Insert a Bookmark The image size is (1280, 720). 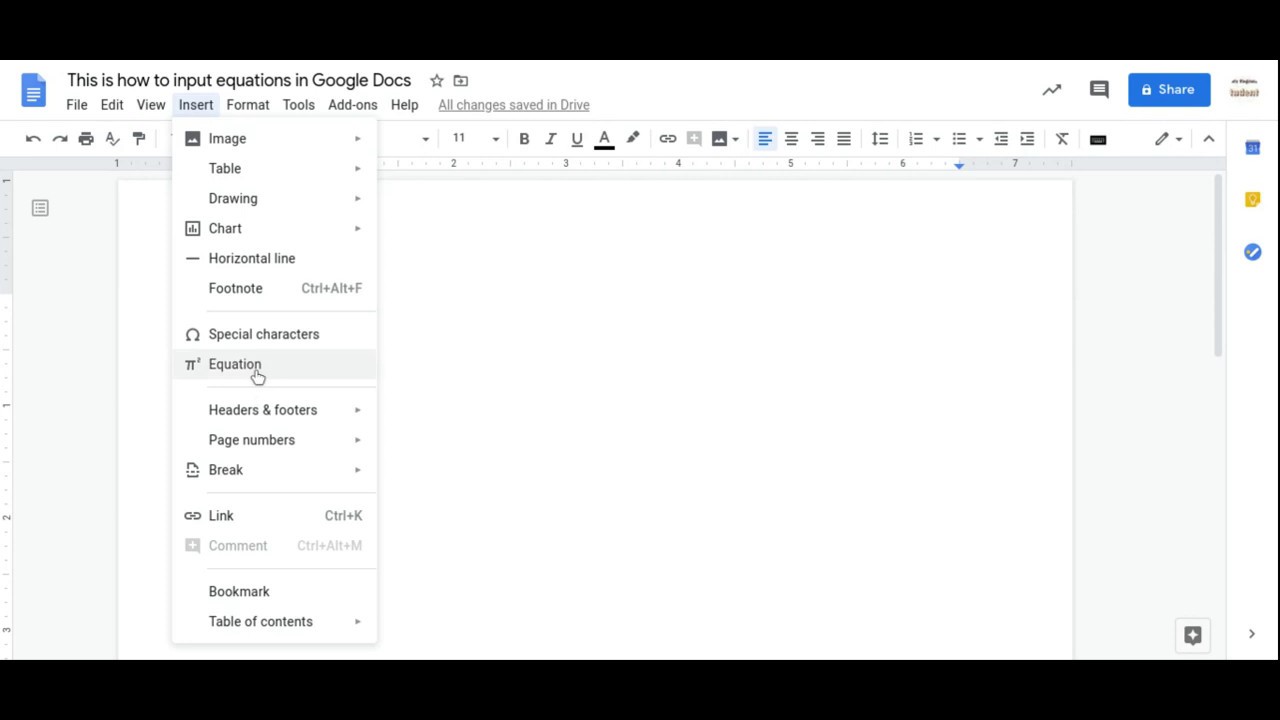[274, 592]
